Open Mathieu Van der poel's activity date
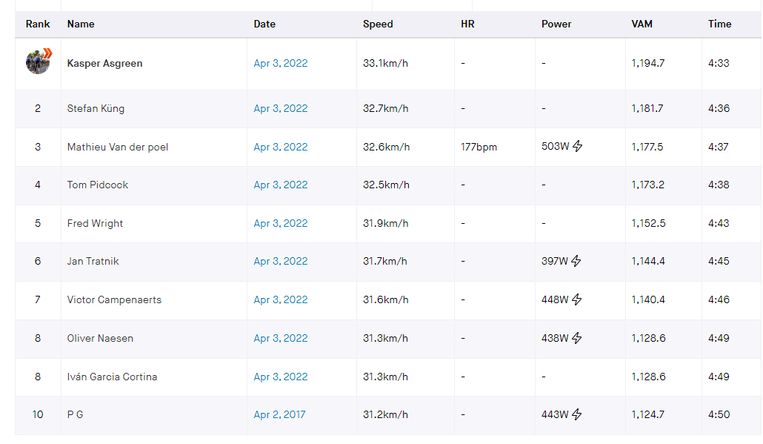This screenshot has height=444, width=763. [x=280, y=147]
